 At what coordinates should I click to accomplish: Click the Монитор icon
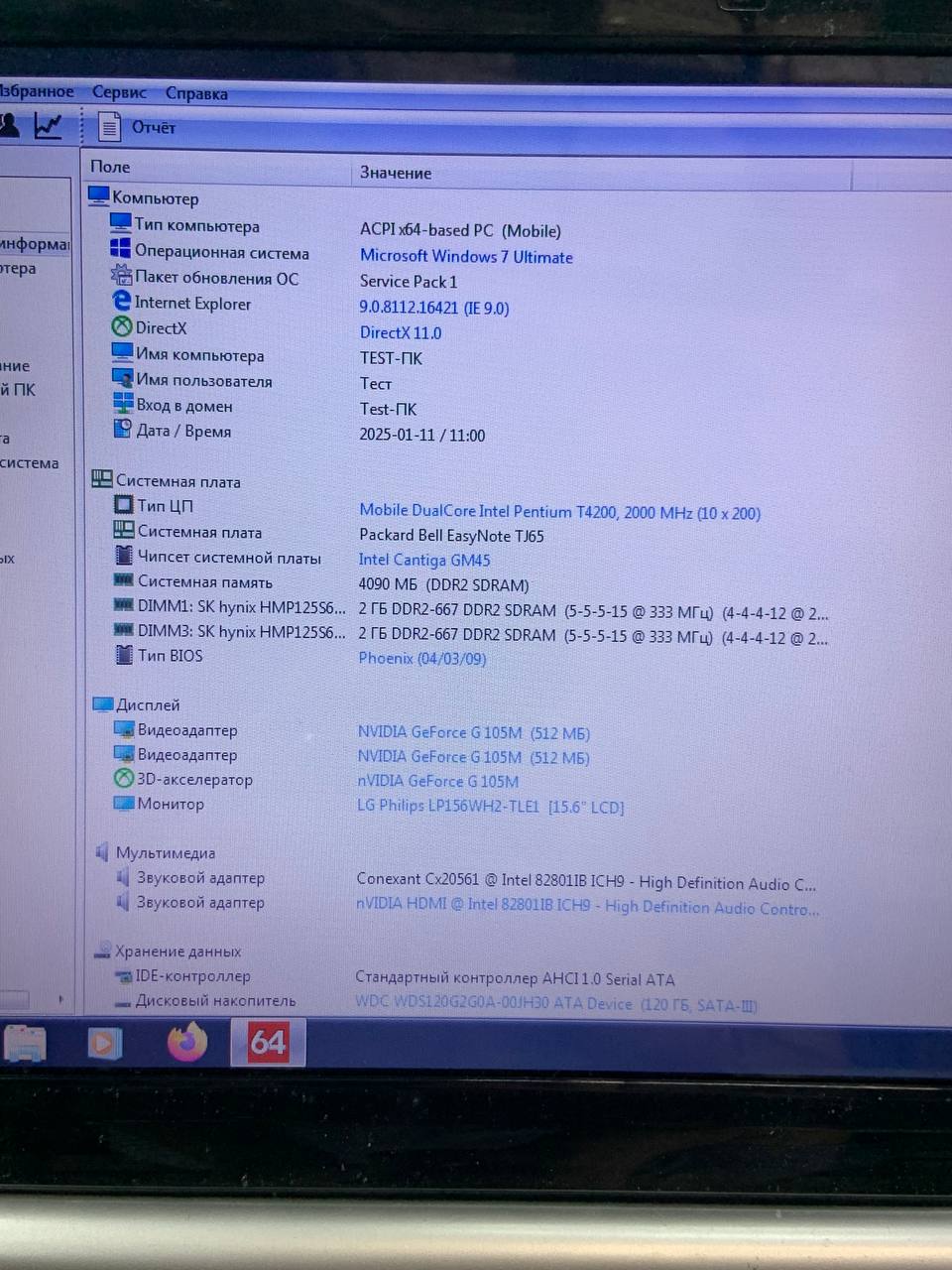click(x=124, y=803)
